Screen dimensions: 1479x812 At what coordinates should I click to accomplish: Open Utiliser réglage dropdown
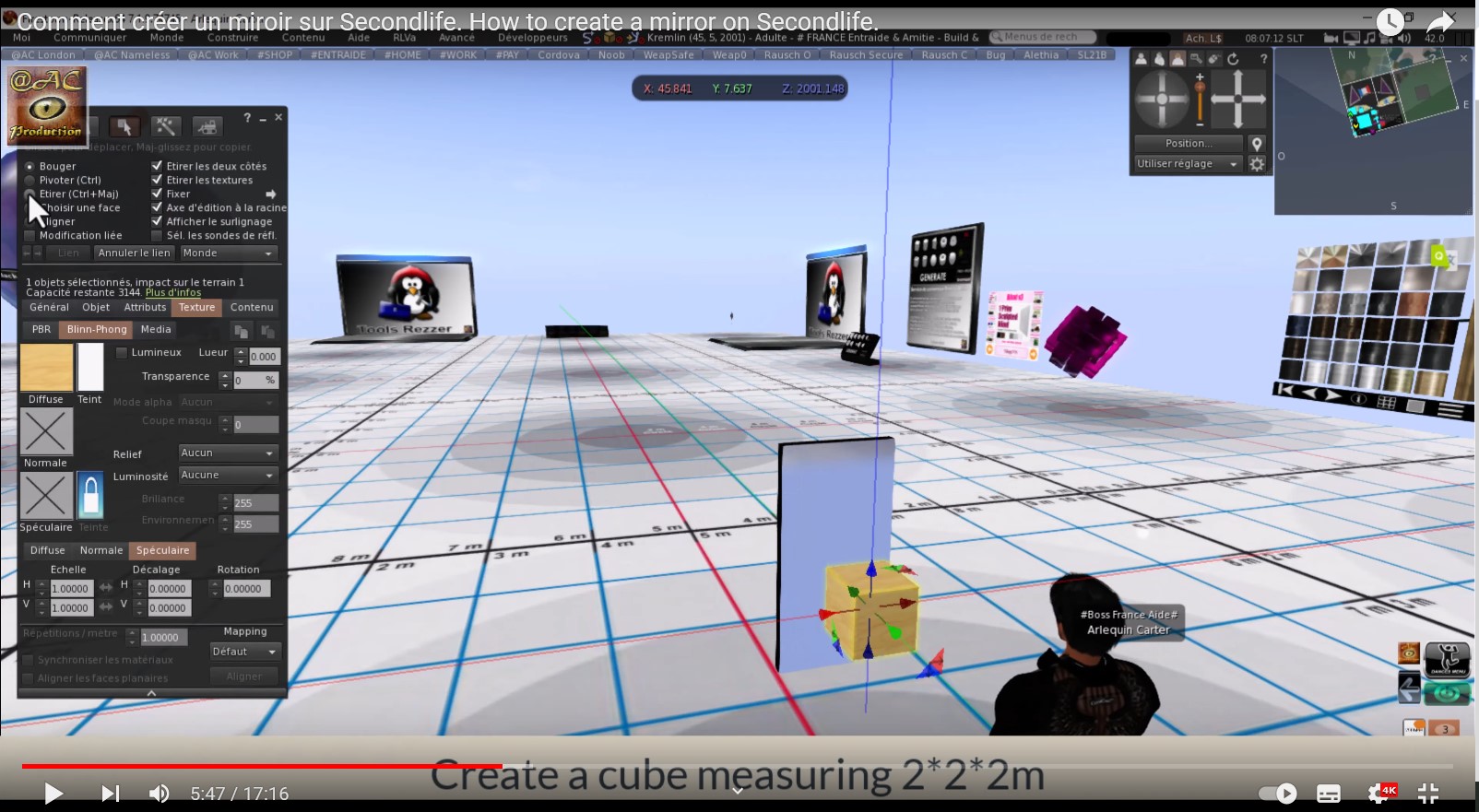[x=1188, y=164]
